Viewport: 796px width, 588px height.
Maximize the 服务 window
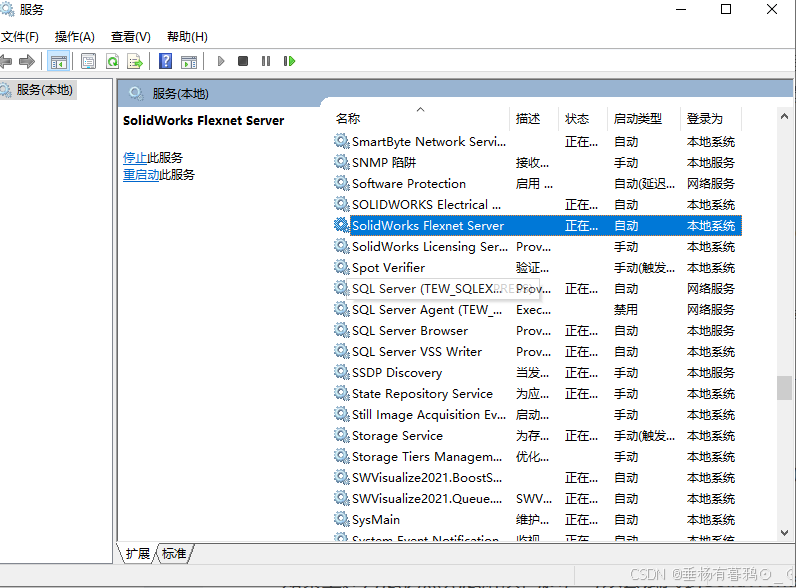726,9
